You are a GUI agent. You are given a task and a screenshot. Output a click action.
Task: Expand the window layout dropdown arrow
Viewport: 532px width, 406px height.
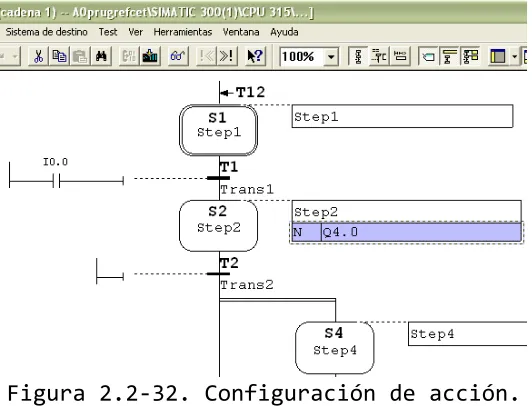tap(514, 56)
